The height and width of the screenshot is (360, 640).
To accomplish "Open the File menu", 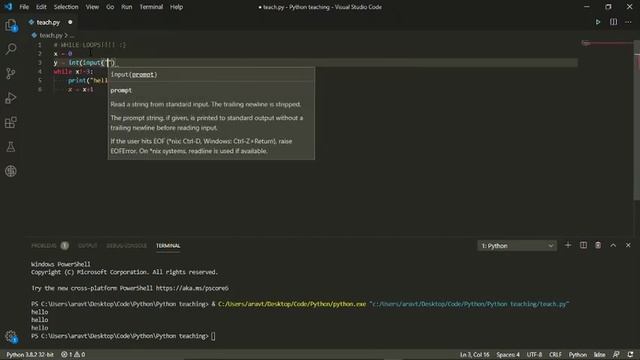I will click(x=24, y=7).
